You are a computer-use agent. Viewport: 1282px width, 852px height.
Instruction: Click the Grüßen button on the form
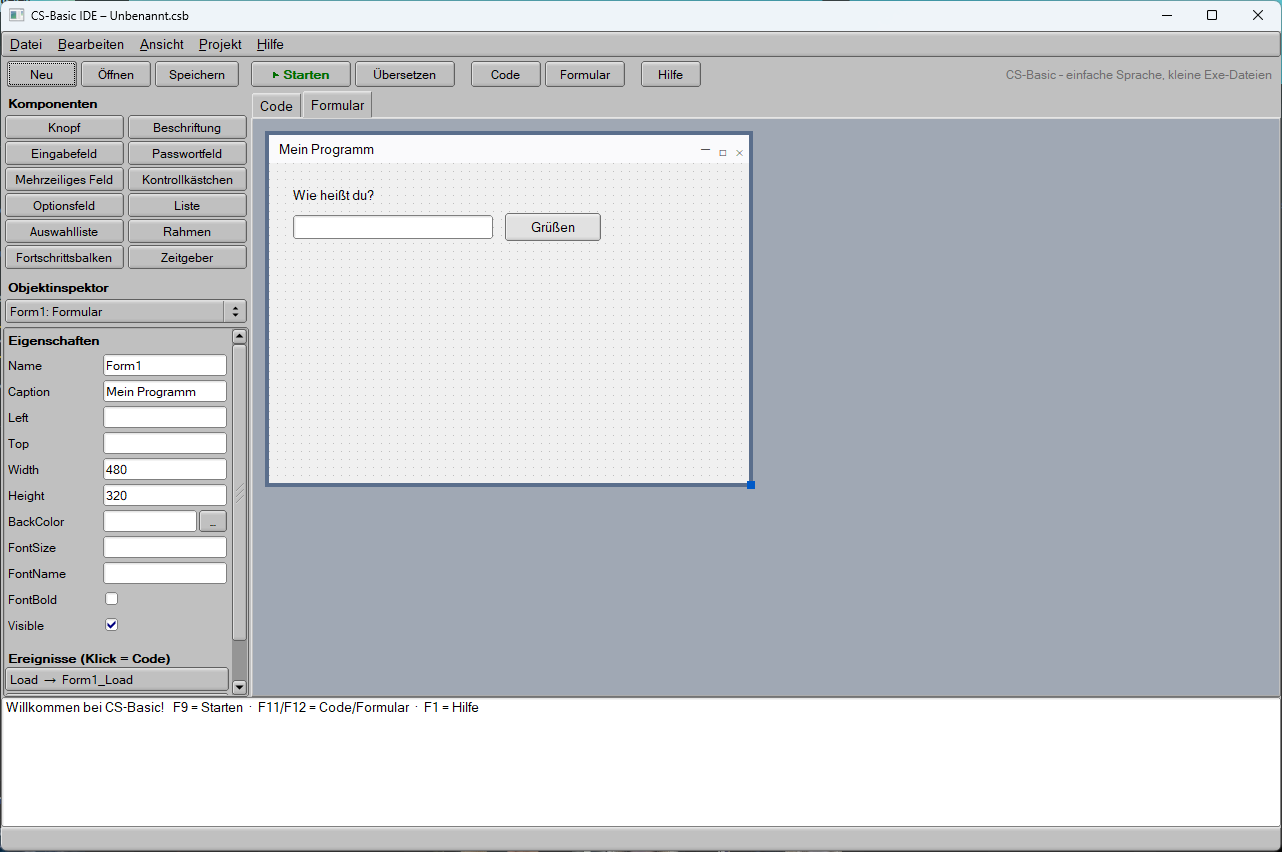point(553,227)
